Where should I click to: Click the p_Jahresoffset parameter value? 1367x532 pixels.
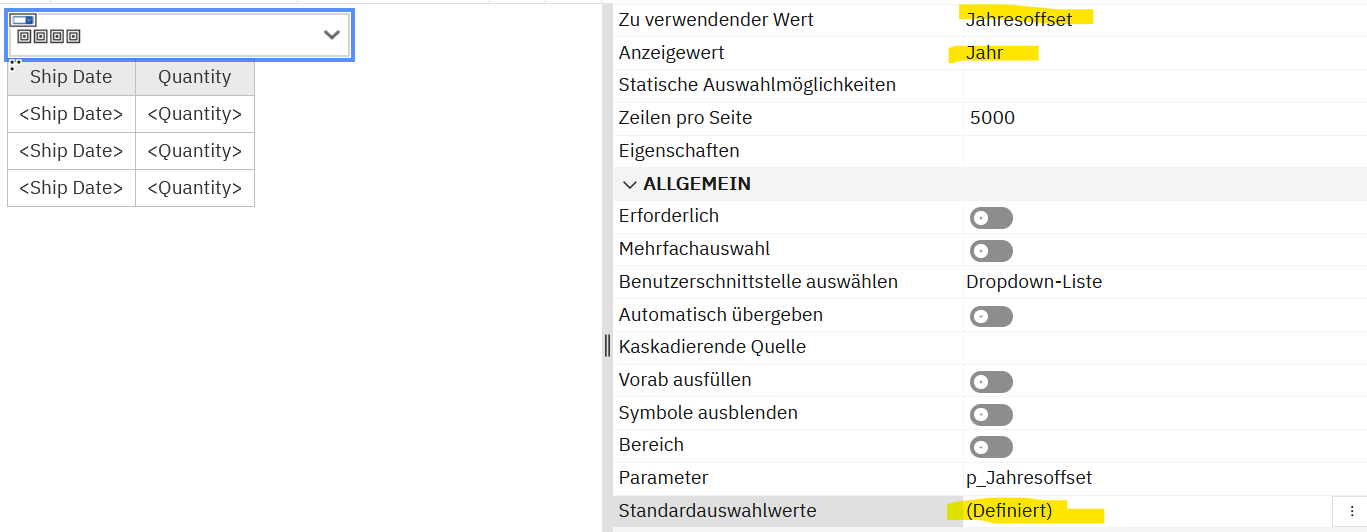tap(1028, 478)
